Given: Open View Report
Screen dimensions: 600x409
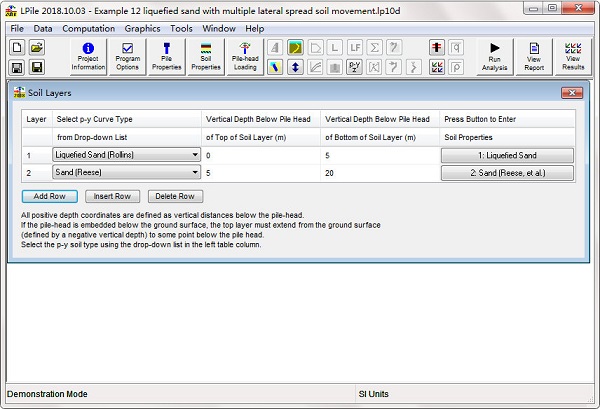Looking at the screenshot, I should 534,57.
